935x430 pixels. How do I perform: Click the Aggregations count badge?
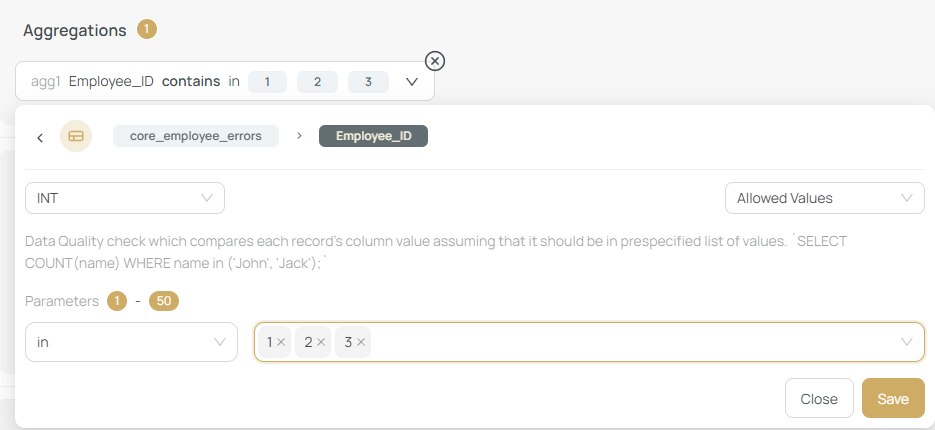[x=147, y=30]
